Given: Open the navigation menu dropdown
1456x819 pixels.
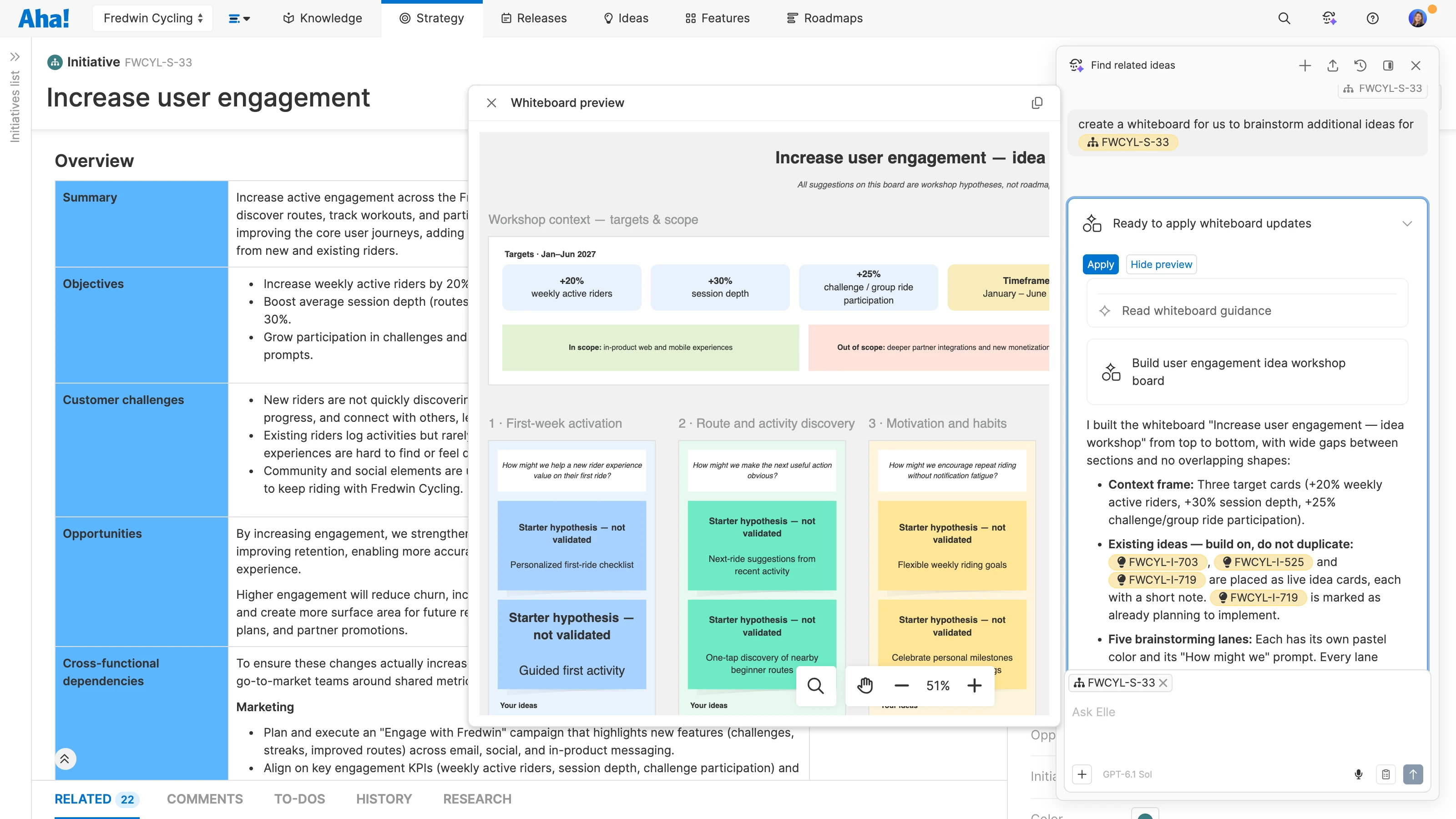Looking at the screenshot, I should tap(238, 18).
